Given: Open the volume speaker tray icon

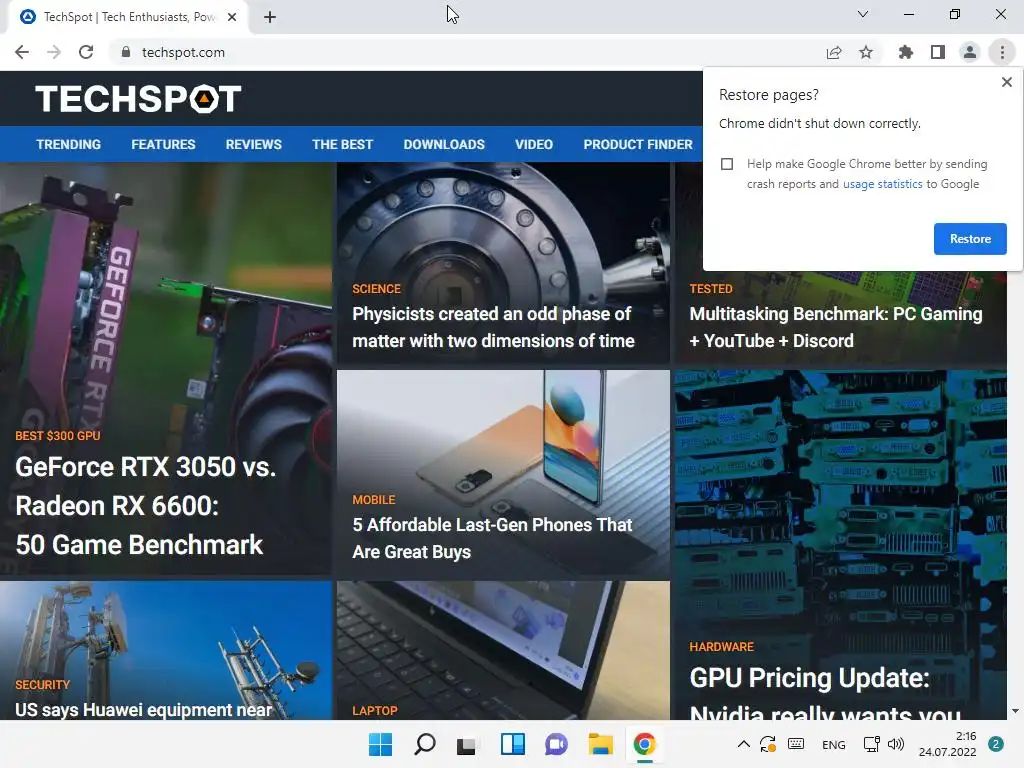Looking at the screenshot, I should [x=896, y=744].
